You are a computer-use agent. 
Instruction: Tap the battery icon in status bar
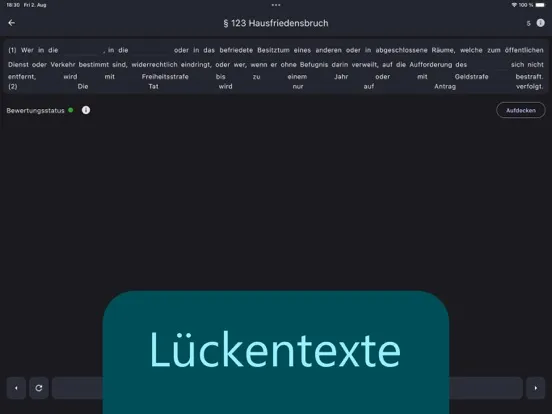(540, 5)
